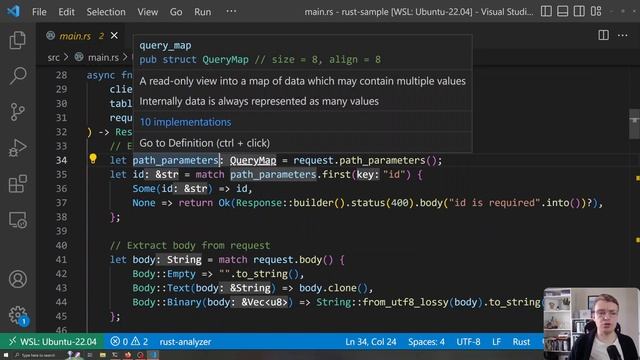
Task: Click rust-analyzer status bar item
Action: 185,342
